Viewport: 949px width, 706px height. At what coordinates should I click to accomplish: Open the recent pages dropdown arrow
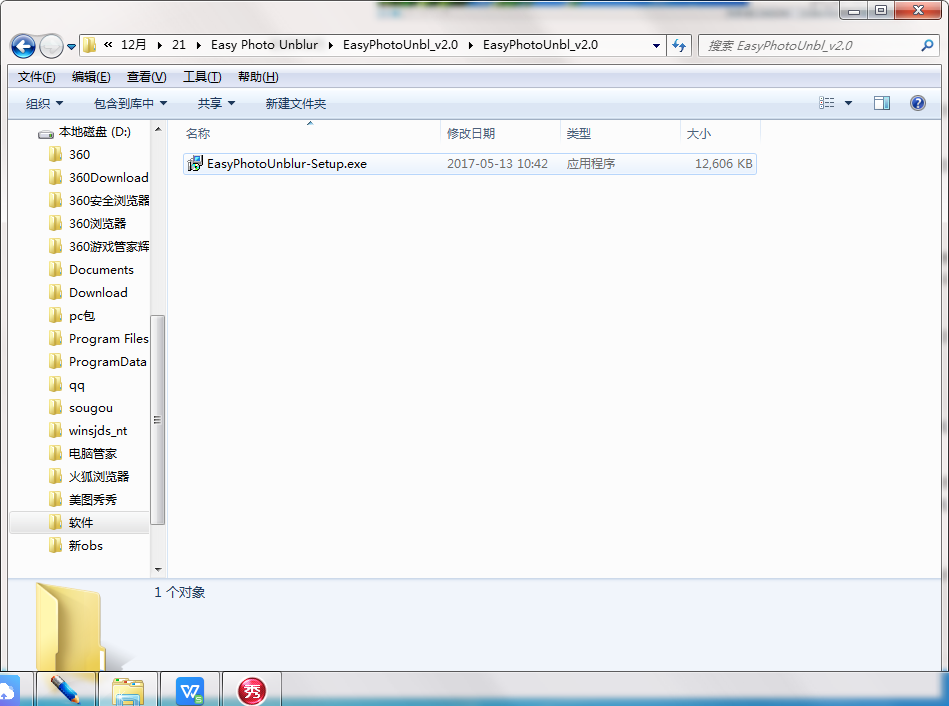tap(71, 47)
